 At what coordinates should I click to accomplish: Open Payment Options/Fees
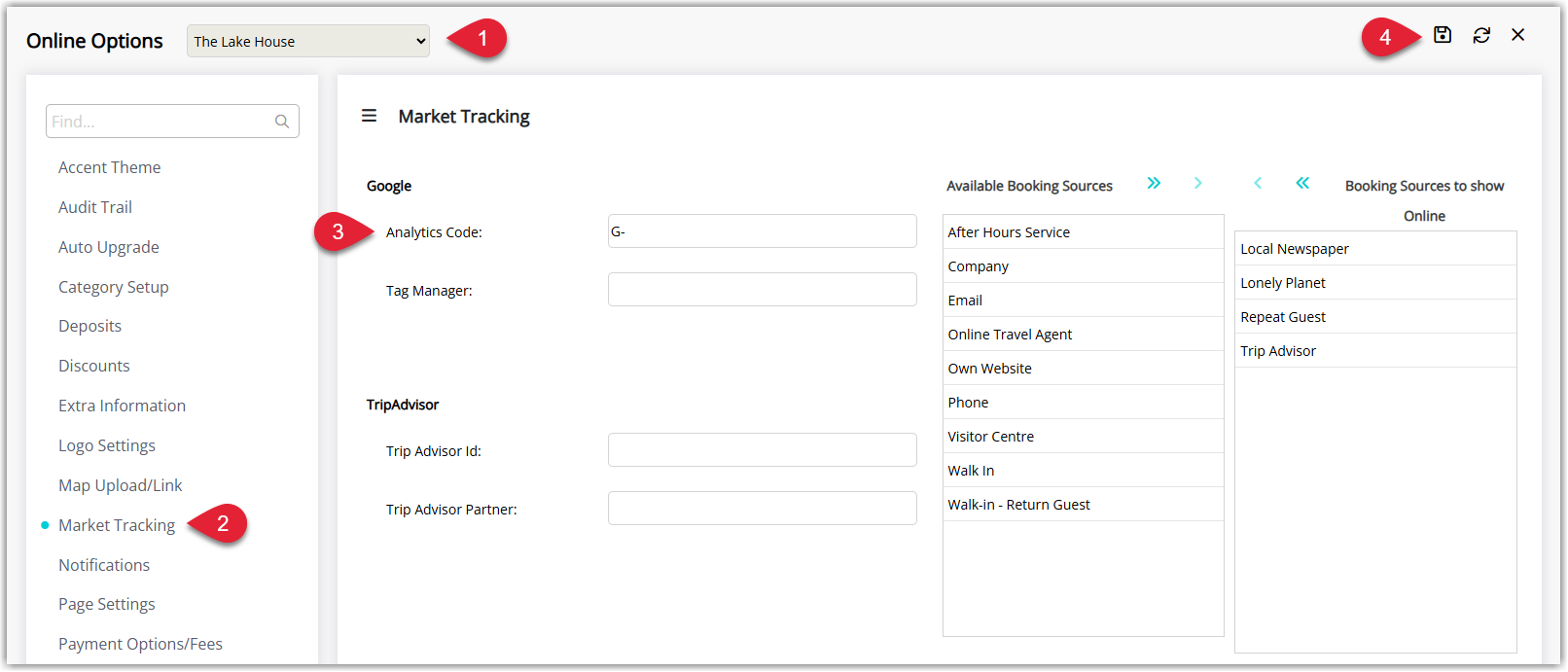pos(141,644)
